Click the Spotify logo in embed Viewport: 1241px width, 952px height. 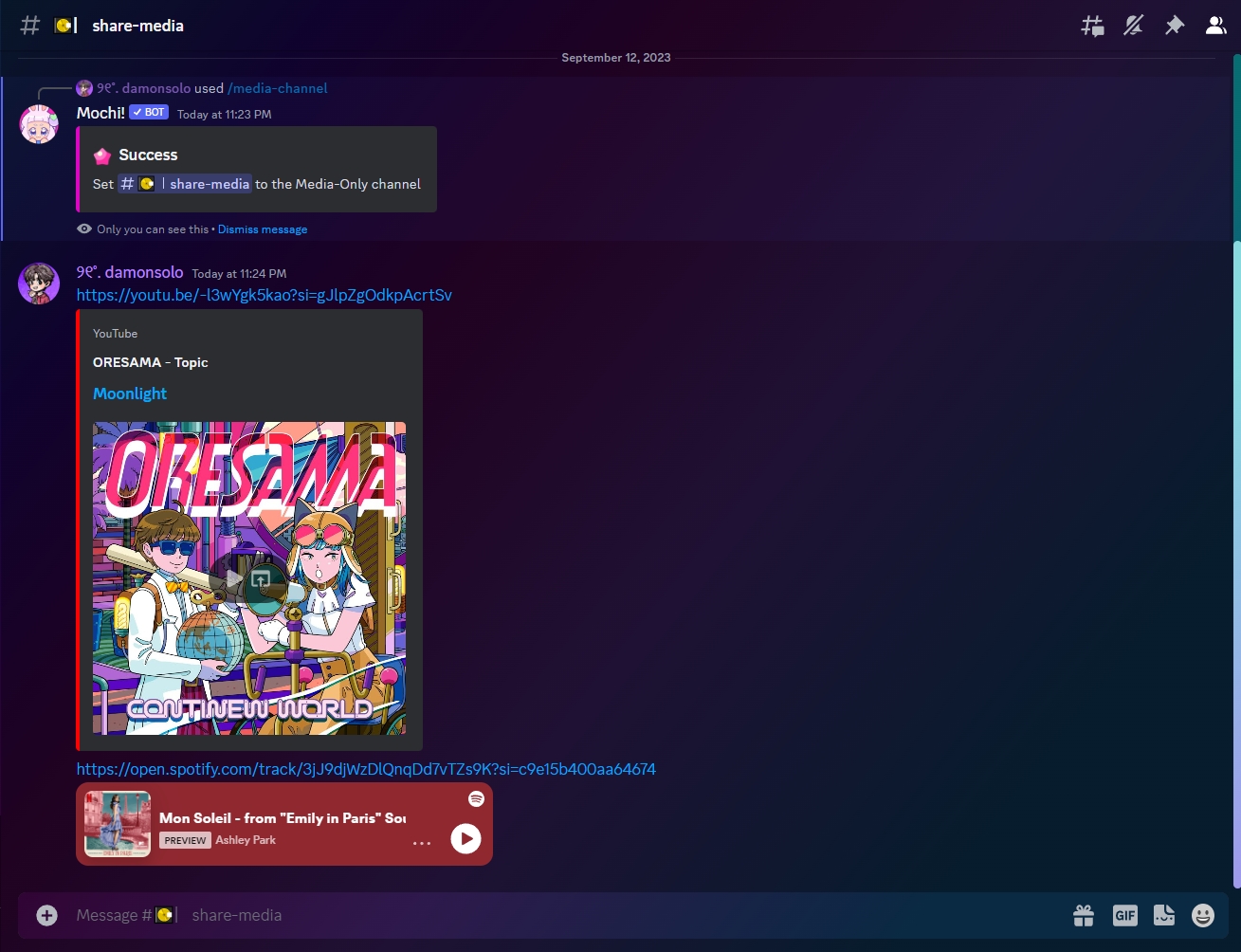point(476,799)
